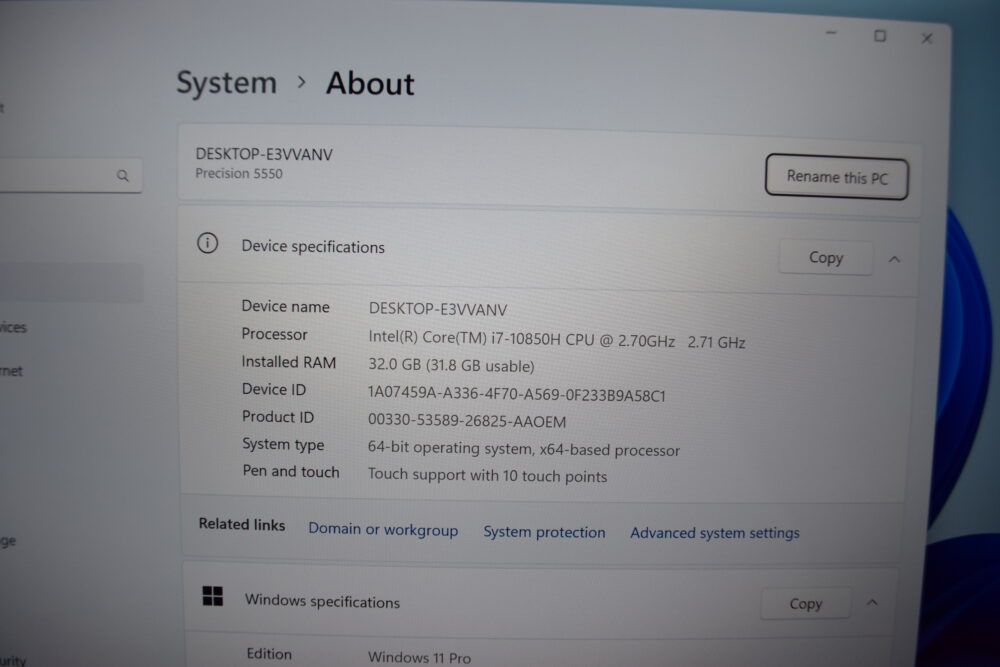Image resolution: width=1000 pixels, height=667 pixels.
Task: Click the search magnifier icon in the sidebar
Action: pyautogui.click(x=122, y=175)
